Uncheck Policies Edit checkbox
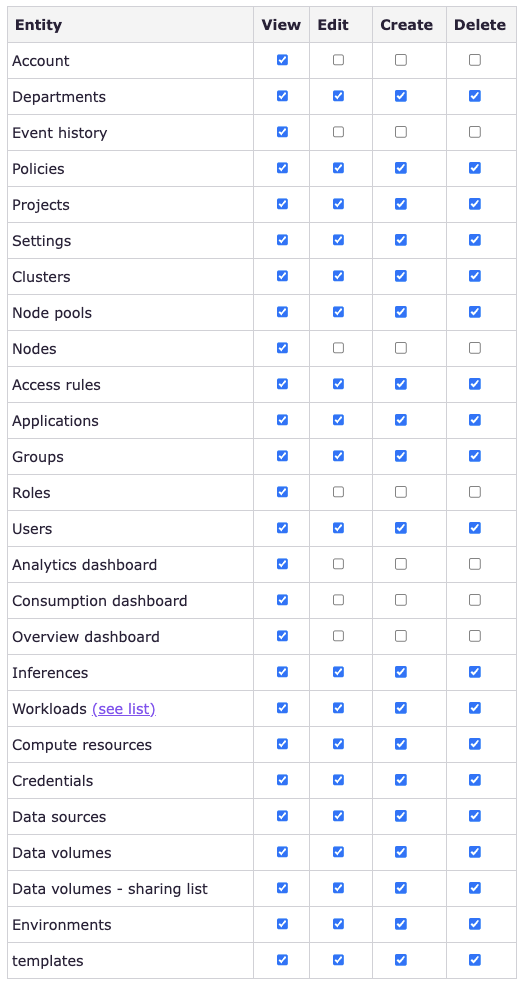The width and height of the screenshot is (524, 982). click(x=339, y=168)
